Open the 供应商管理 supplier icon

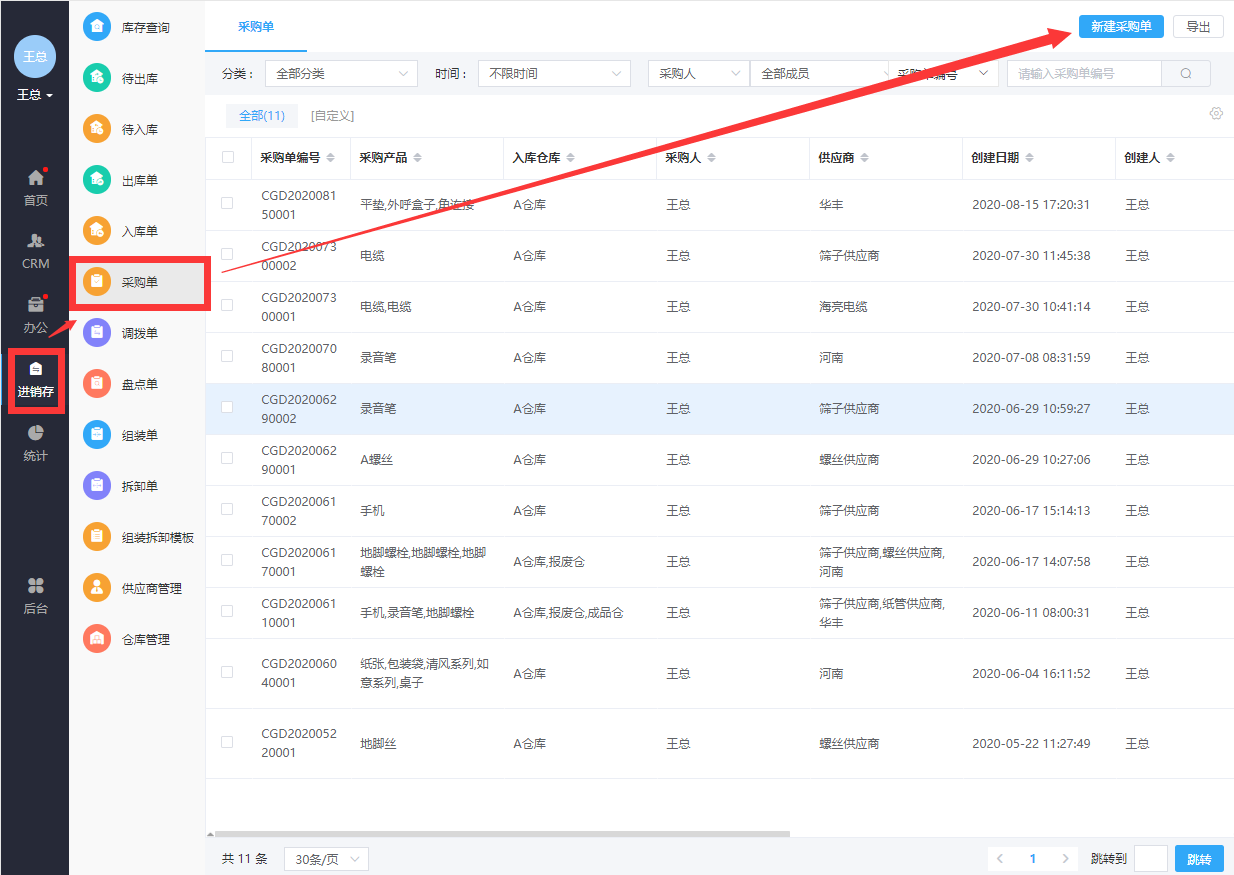[97, 588]
